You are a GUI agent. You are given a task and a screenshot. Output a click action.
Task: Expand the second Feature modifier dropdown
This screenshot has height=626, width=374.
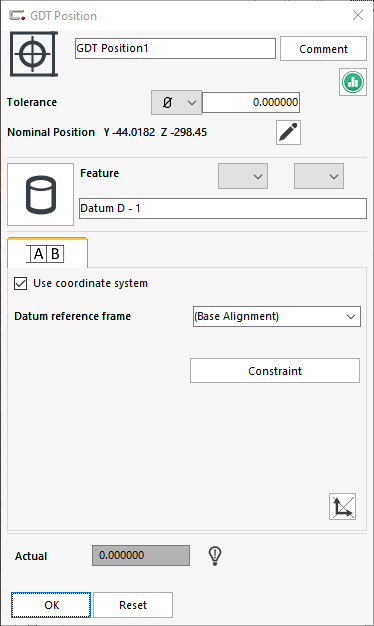click(x=319, y=176)
